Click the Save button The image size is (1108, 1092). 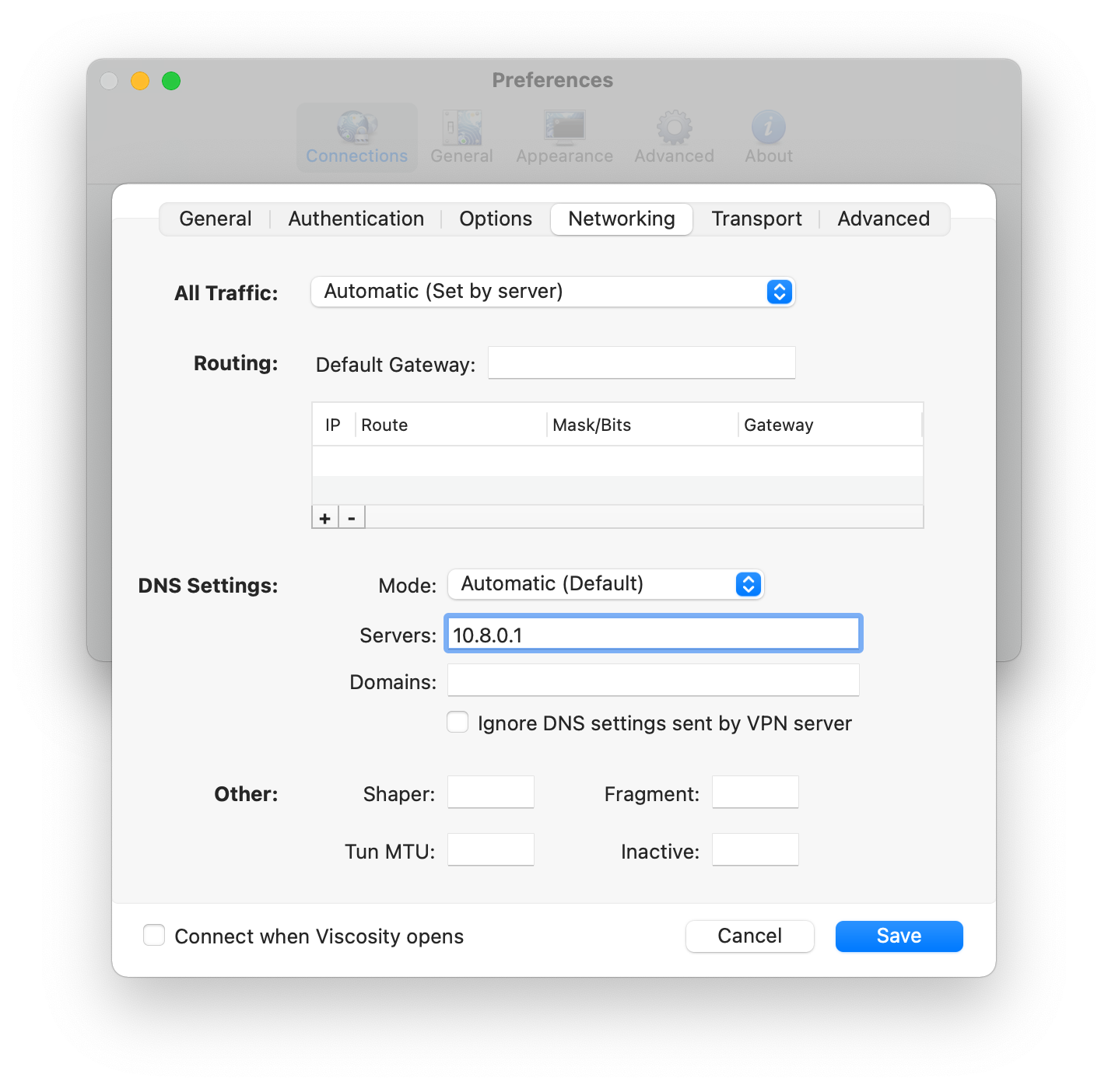(899, 936)
